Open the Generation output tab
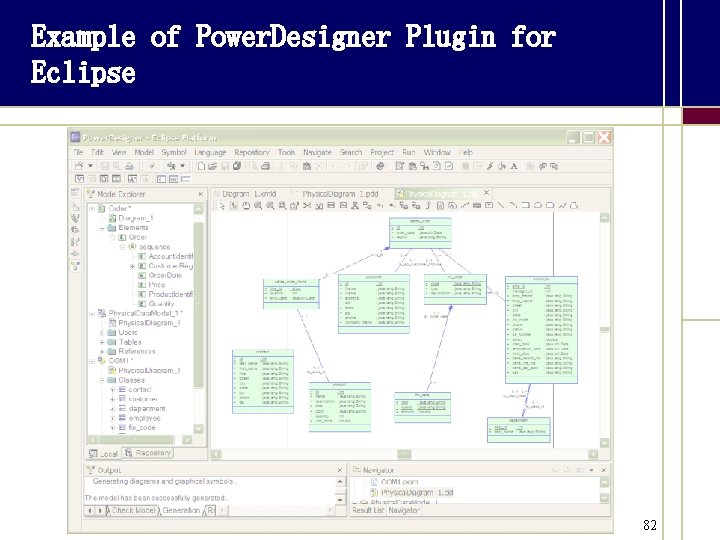The height and width of the screenshot is (540, 720). click(181, 511)
